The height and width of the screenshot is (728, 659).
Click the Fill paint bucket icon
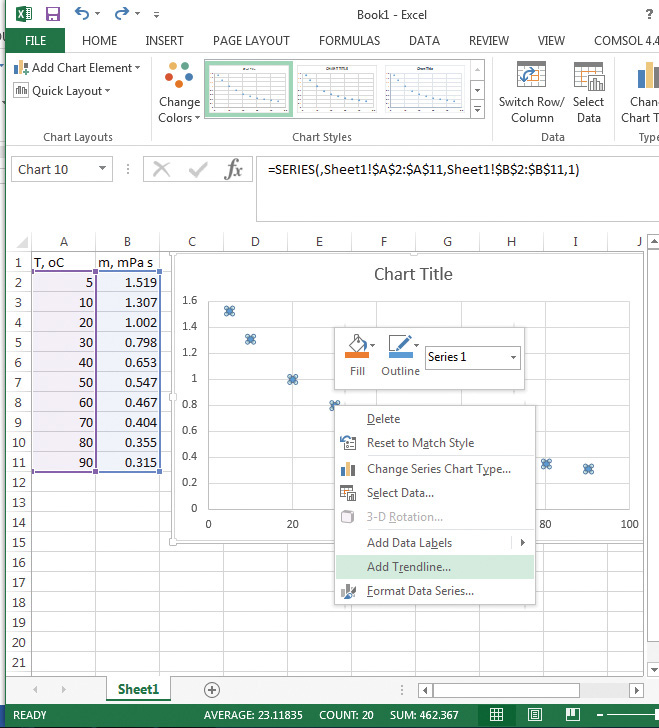pos(357,347)
